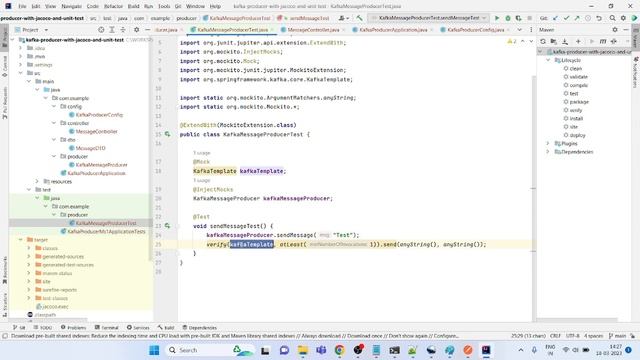This screenshot has width=640, height=360.
Task: Open the Problems tool window
Action: 73,327
